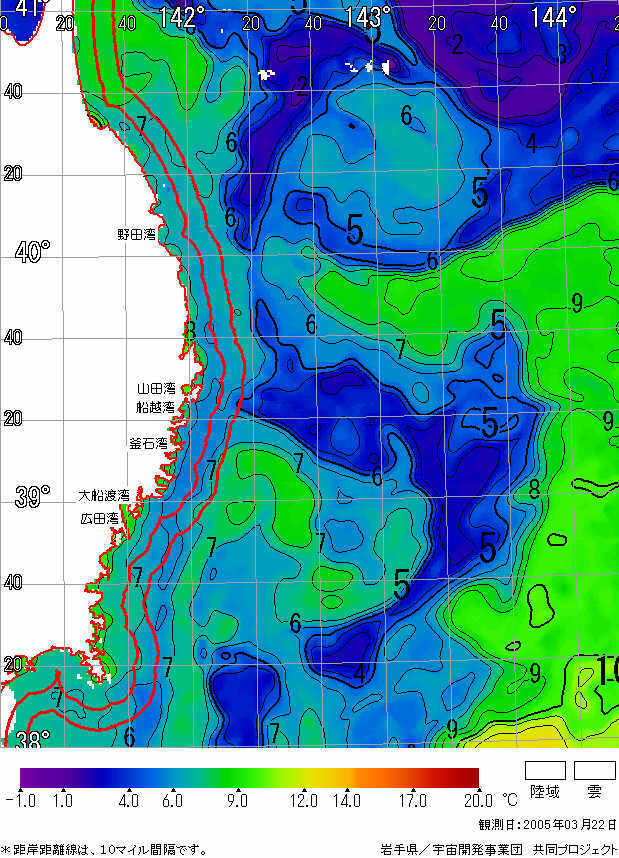Click the 17.0 value on color scale
Viewport: 619px width, 858px height.
coord(412,801)
